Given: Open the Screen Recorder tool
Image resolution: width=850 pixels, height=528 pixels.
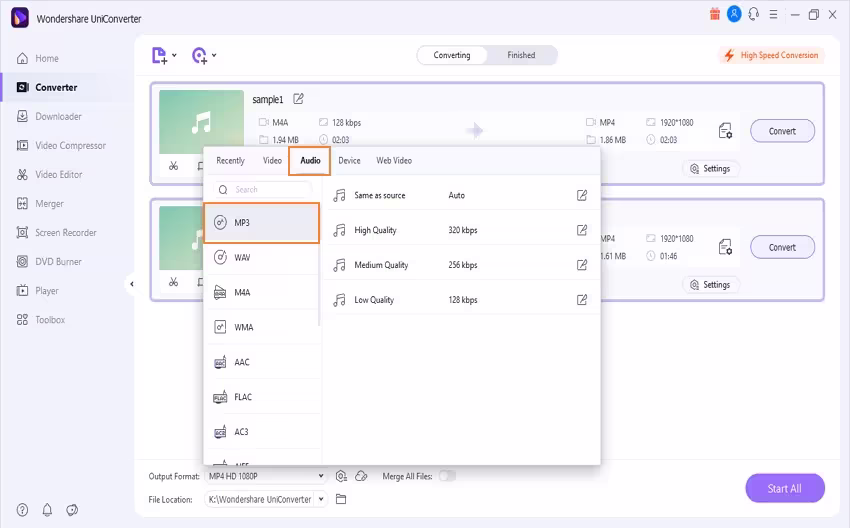Looking at the screenshot, I should pos(56,233).
